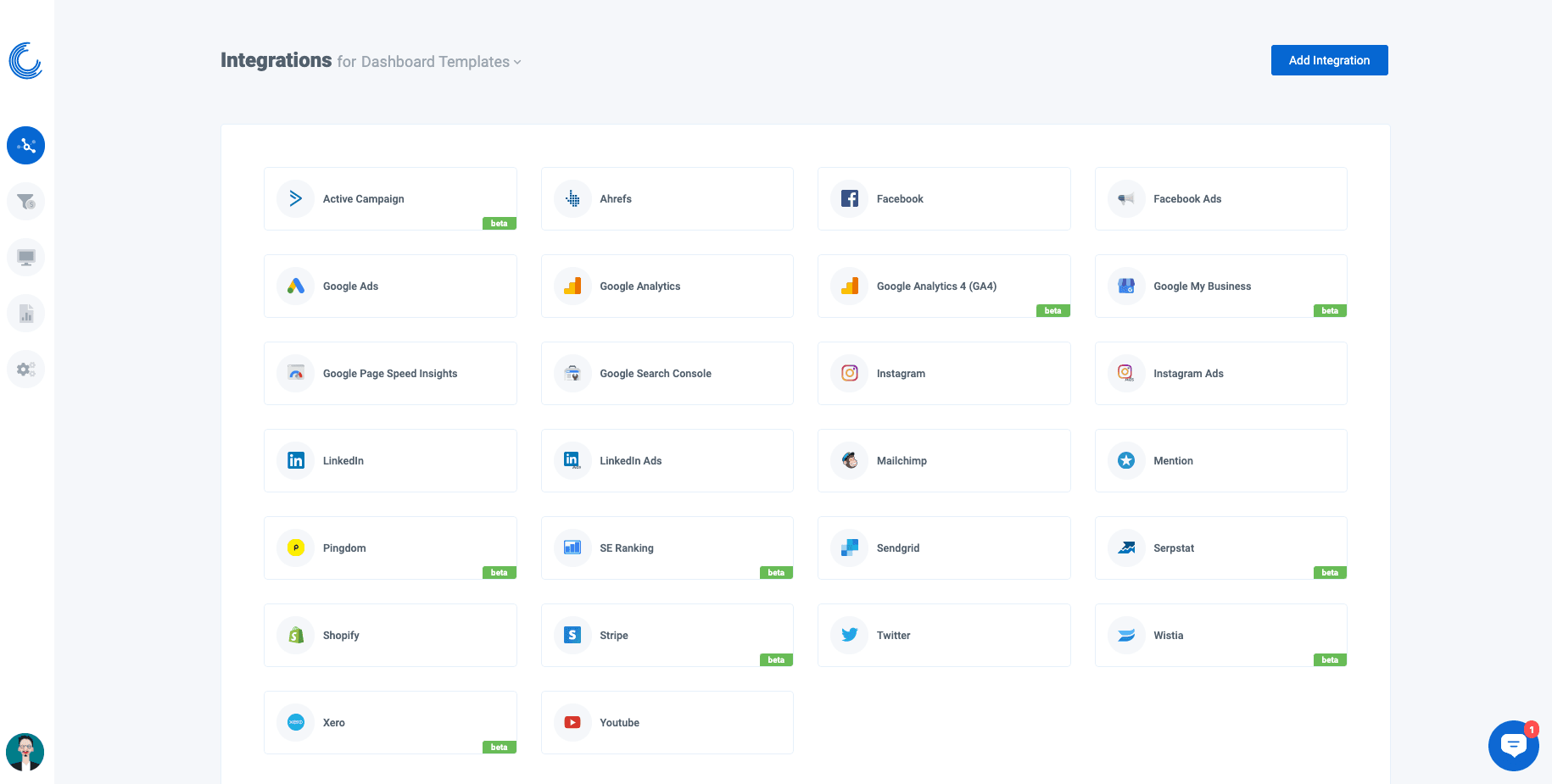The width and height of the screenshot is (1552, 784).
Task: Select the Mailchimp label
Action: click(902, 461)
